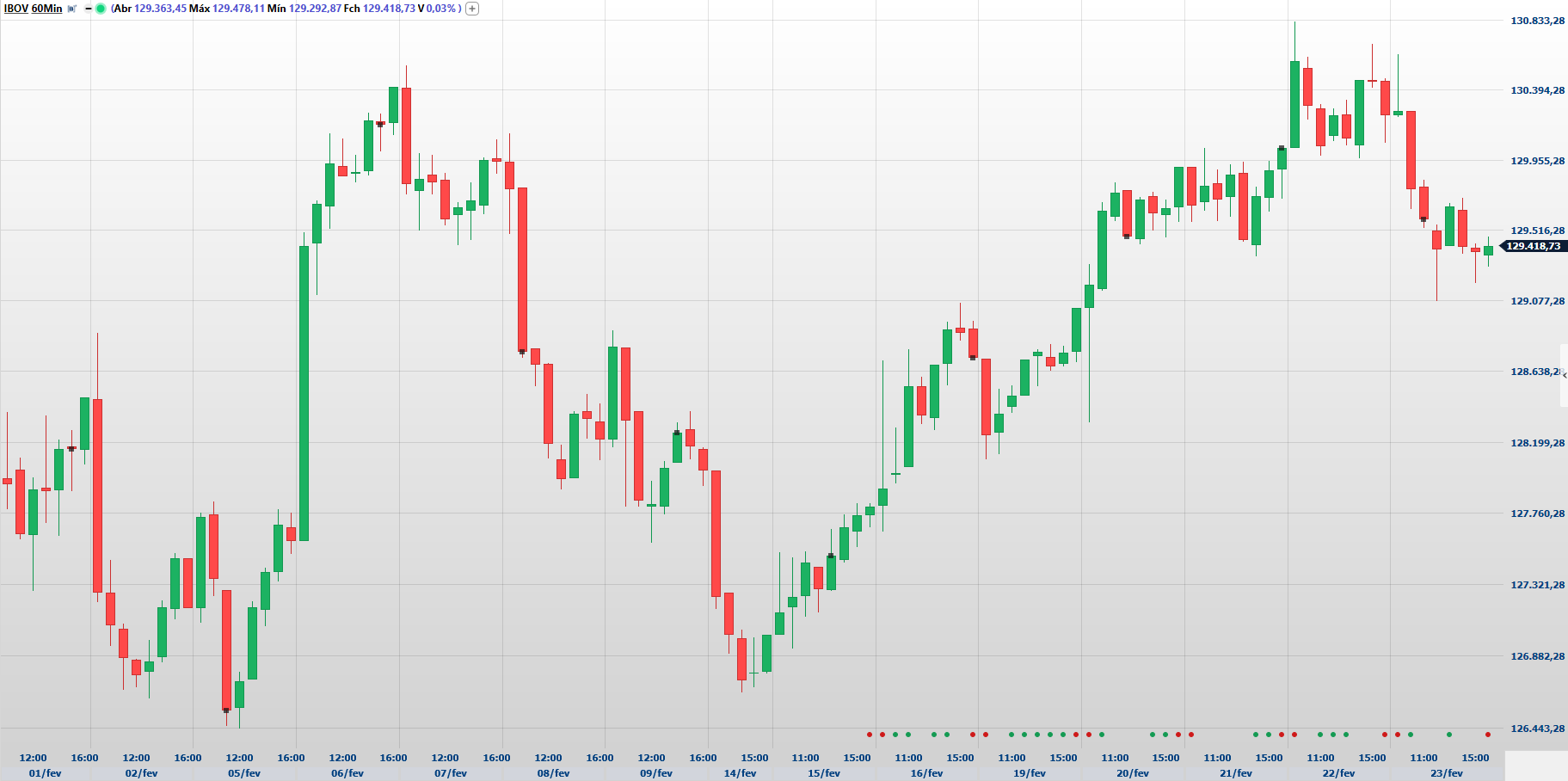Select the 23/fev date on timeline

click(x=1447, y=773)
